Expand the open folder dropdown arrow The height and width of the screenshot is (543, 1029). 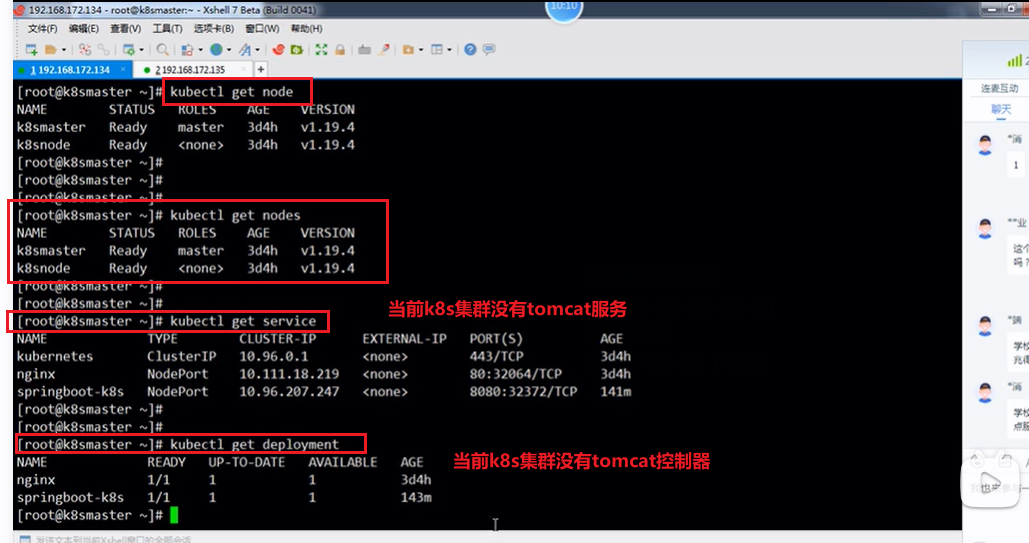click(64, 49)
